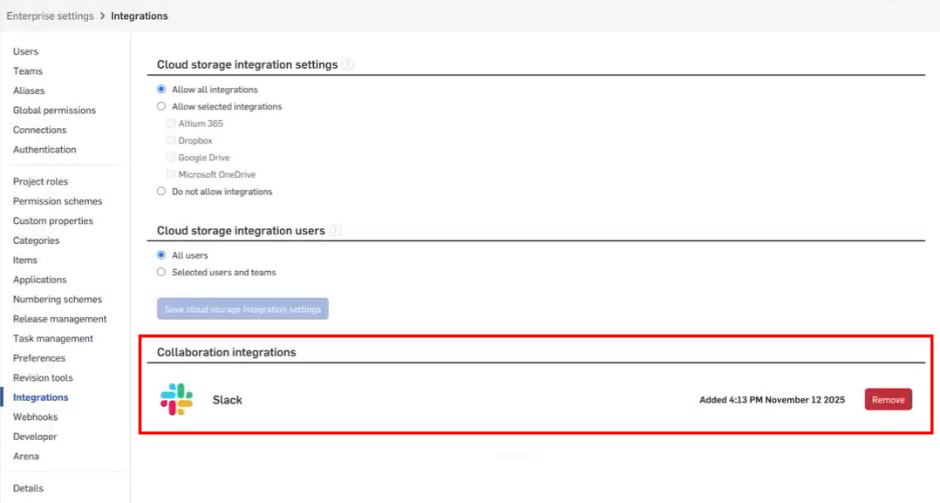The height and width of the screenshot is (503, 940).
Task: Open Webhooks settings
Action: point(35,417)
